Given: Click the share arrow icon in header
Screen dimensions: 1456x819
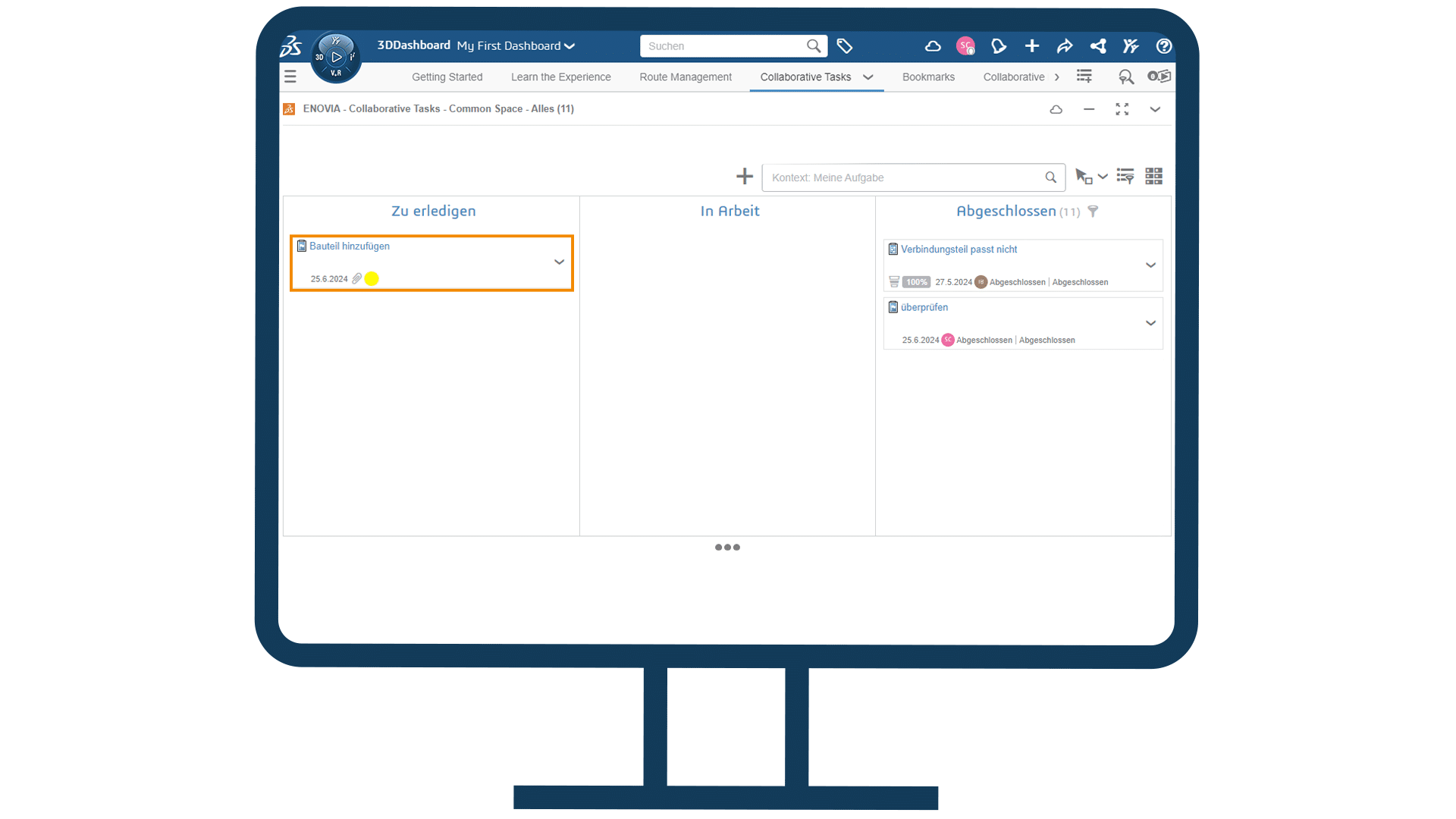Looking at the screenshot, I should click(1064, 46).
